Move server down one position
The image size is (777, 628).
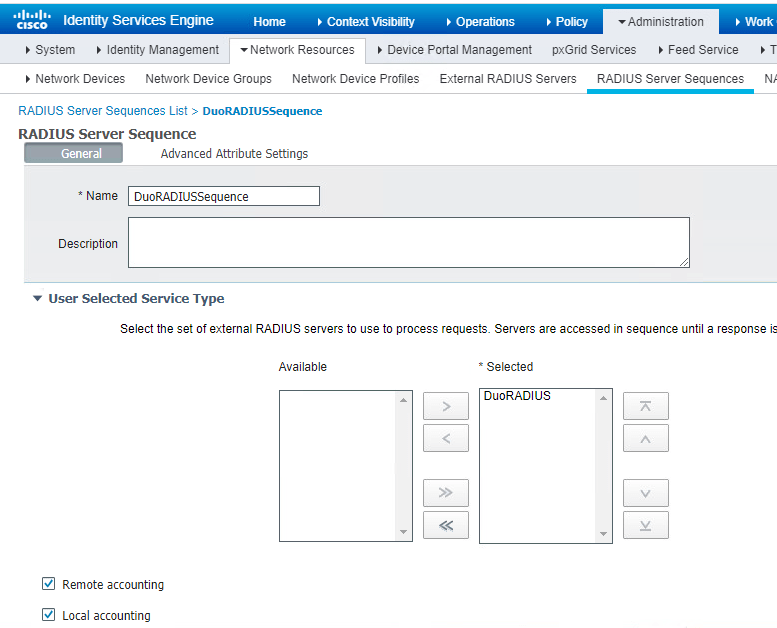645,493
